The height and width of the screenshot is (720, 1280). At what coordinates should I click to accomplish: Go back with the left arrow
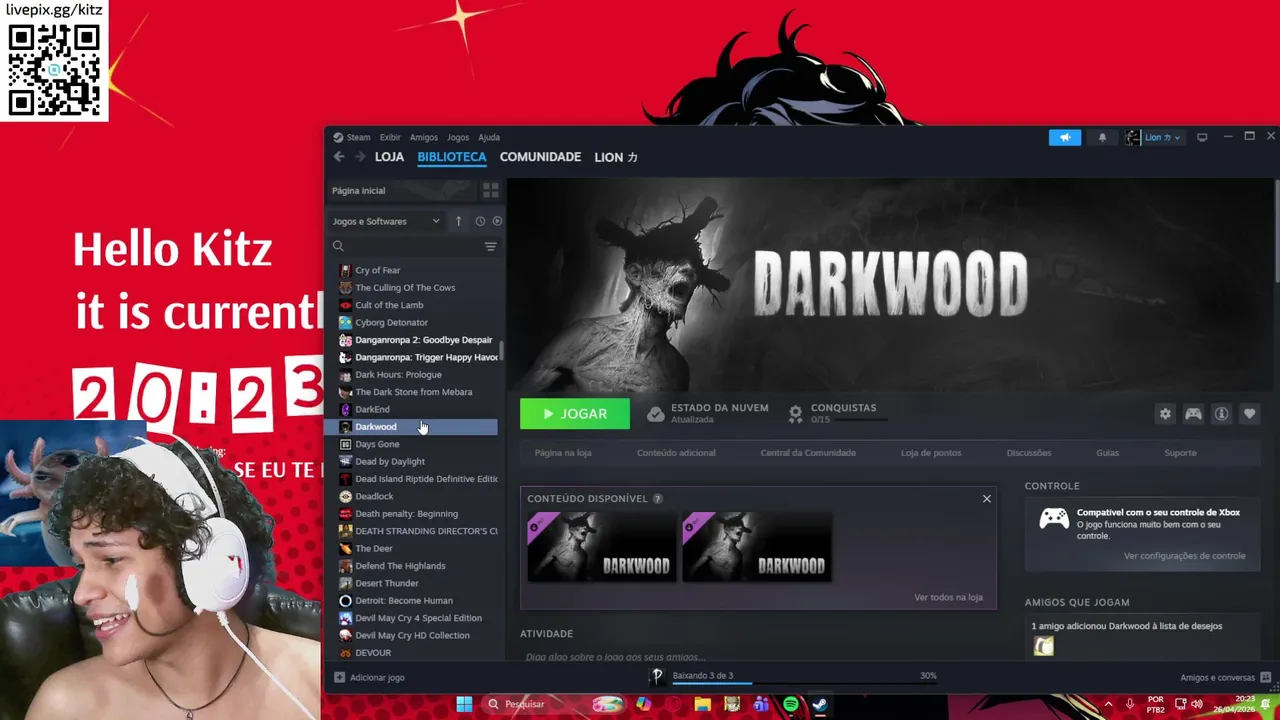tap(339, 157)
